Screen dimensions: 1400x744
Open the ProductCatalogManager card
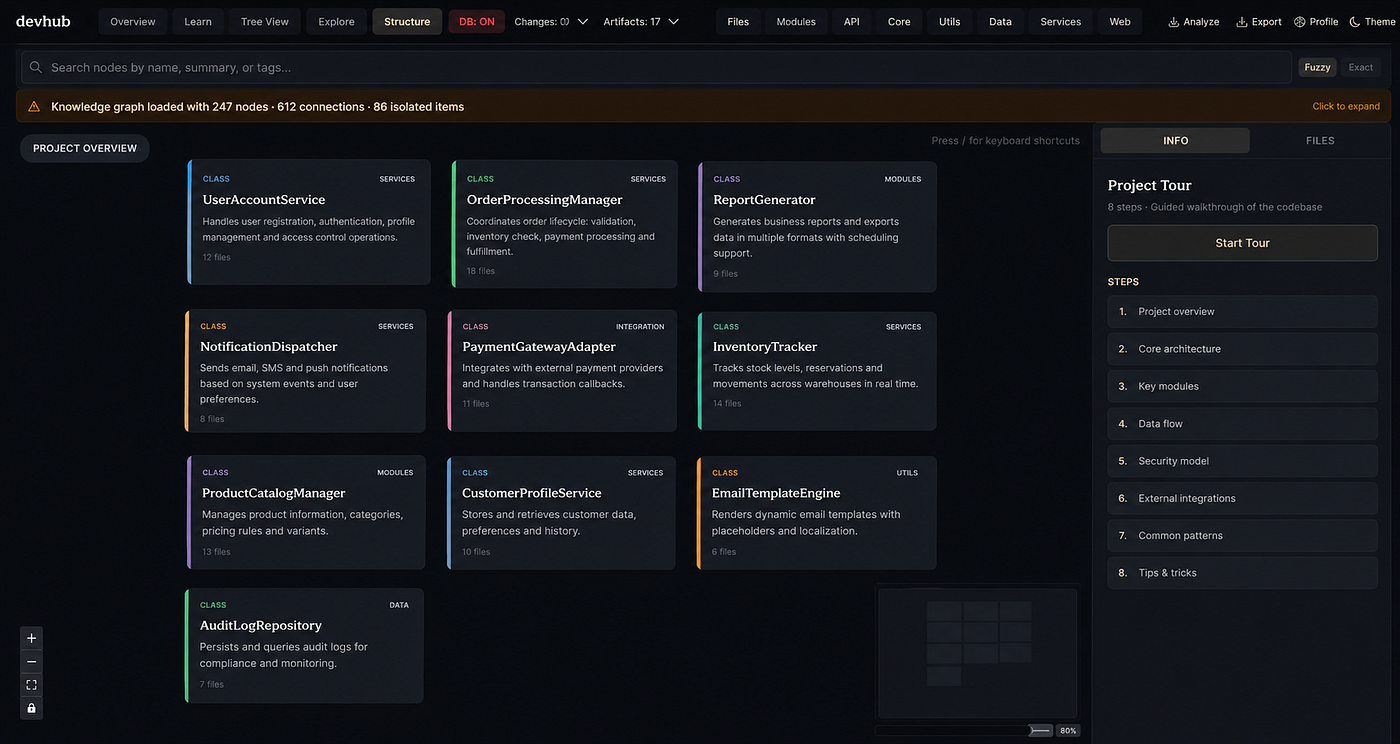tap(306, 512)
